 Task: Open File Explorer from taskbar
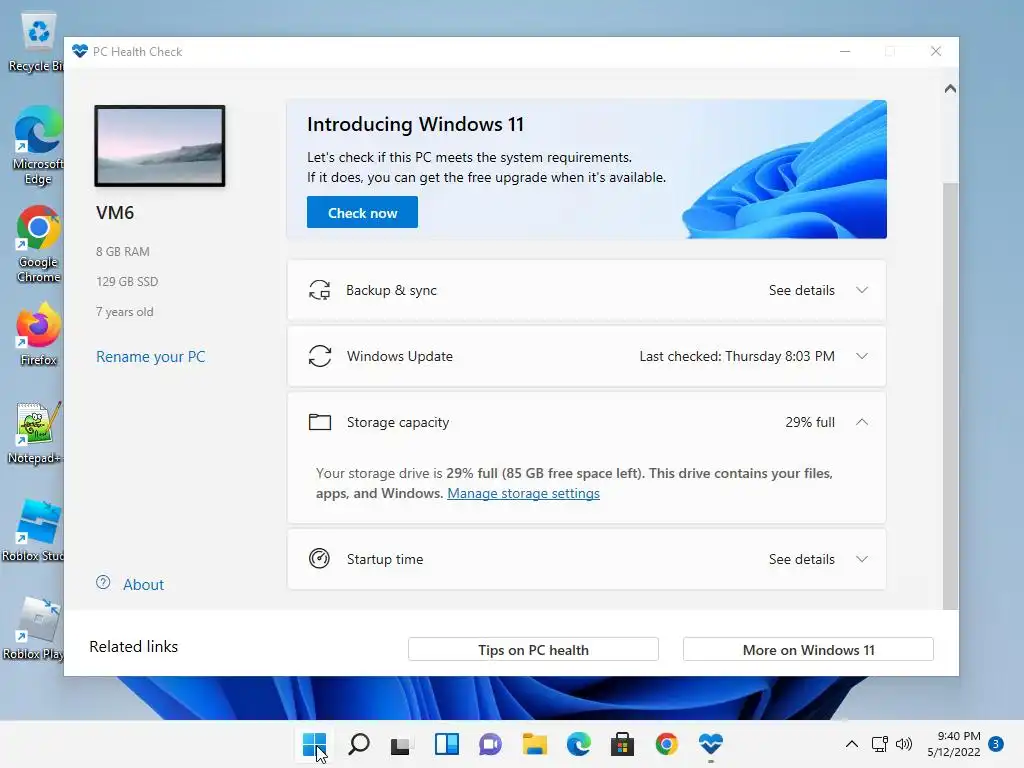[x=534, y=744]
